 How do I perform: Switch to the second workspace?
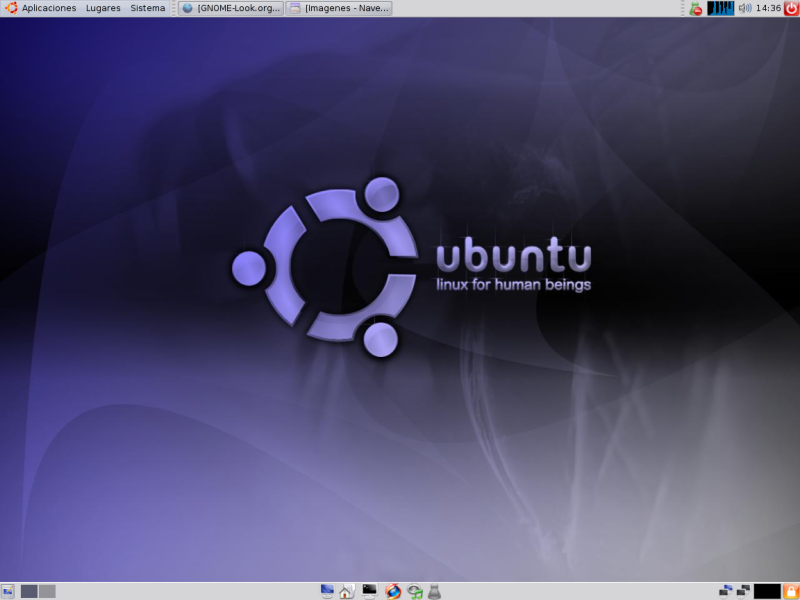click(x=47, y=591)
